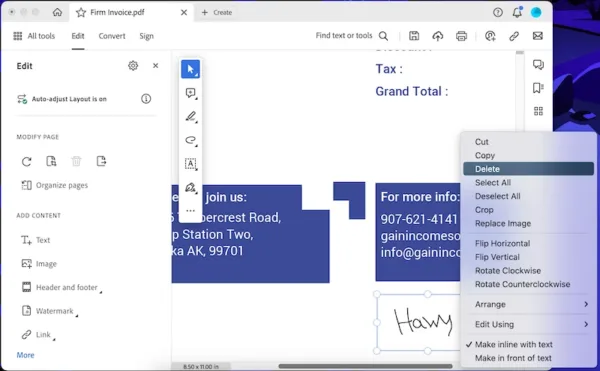Click the horizontal scrollbar thumb
600x371 pixels.
coord(365,366)
